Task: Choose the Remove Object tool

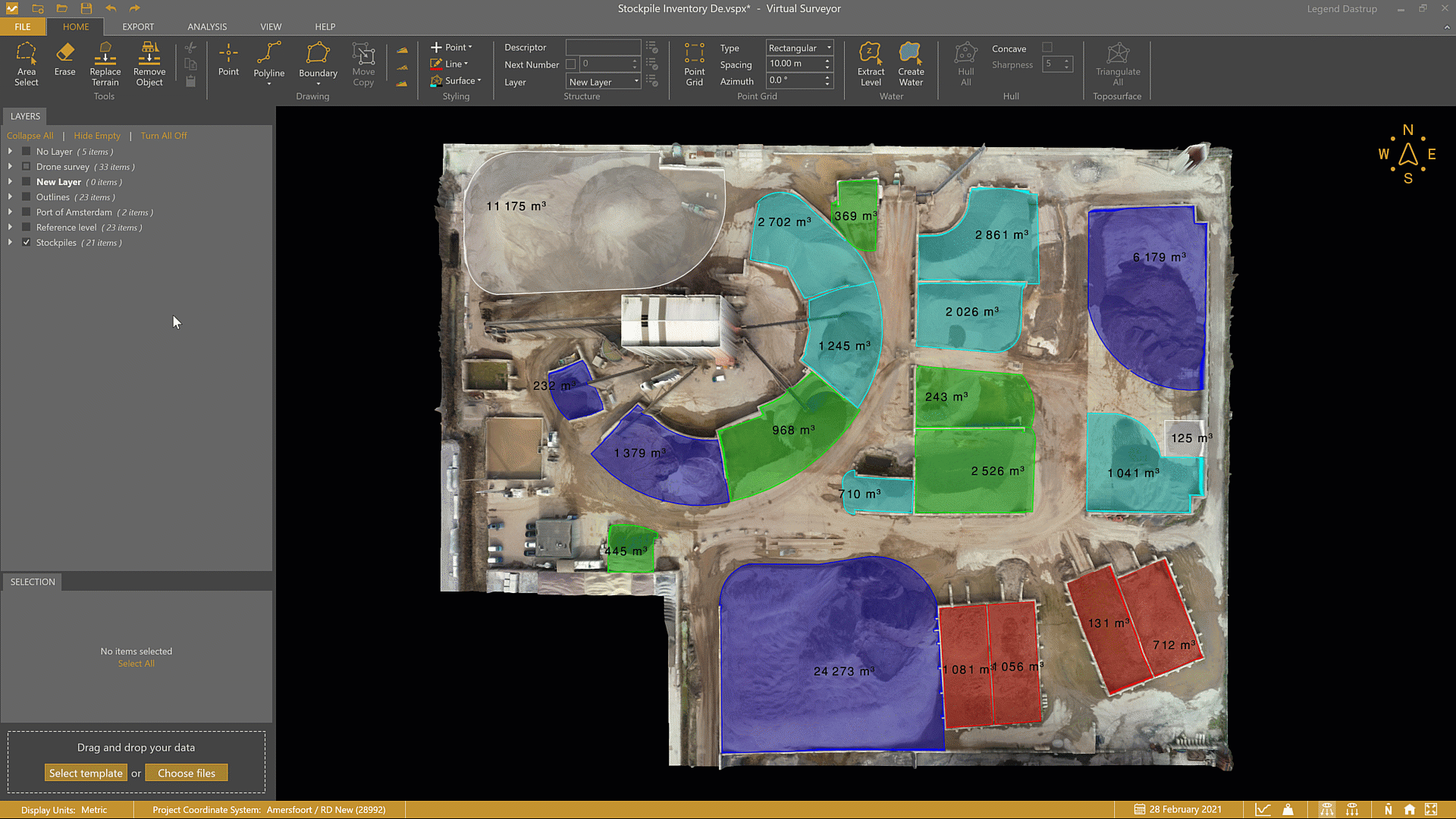Action: 149,64
